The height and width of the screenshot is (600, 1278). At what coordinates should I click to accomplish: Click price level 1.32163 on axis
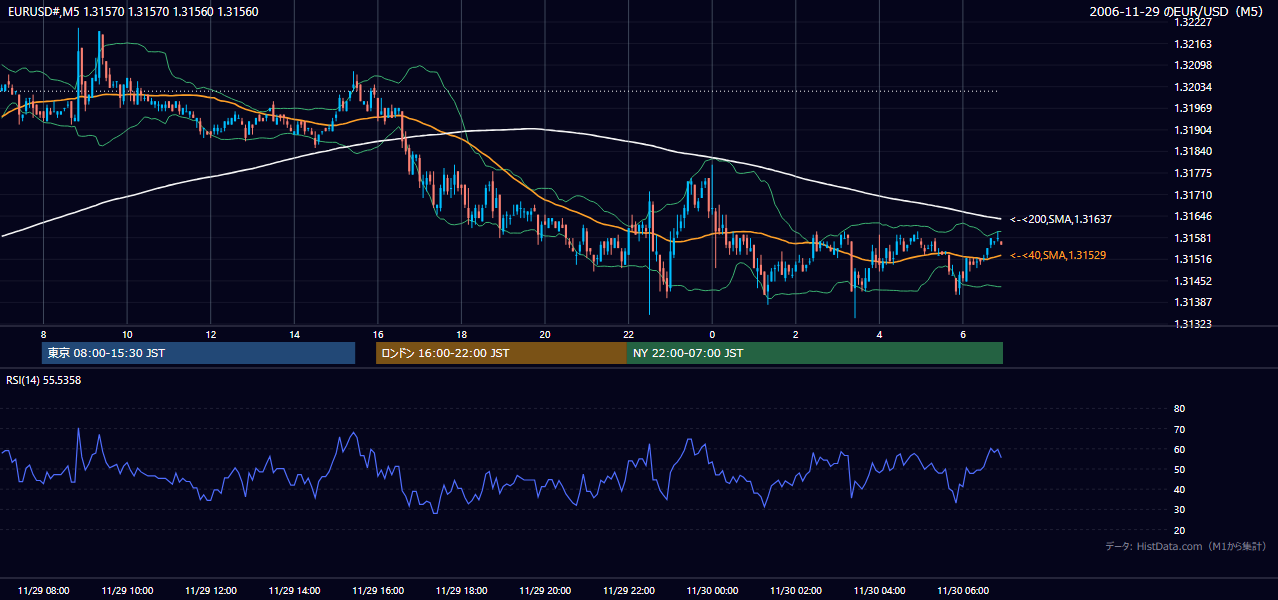pyautogui.click(x=1192, y=44)
